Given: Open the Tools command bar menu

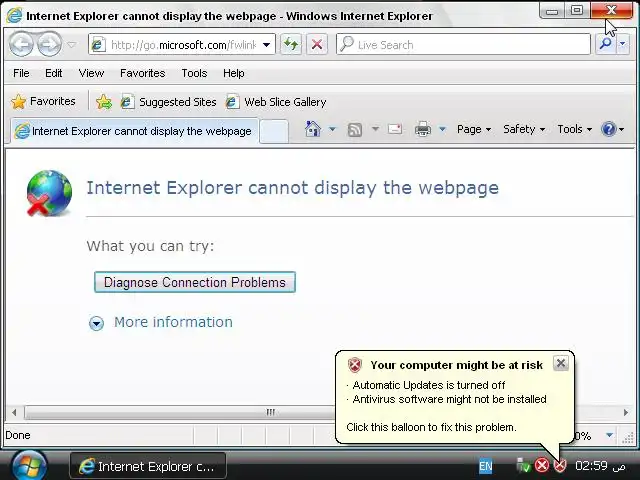Looking at the screenshot, I should pos(574,129).
